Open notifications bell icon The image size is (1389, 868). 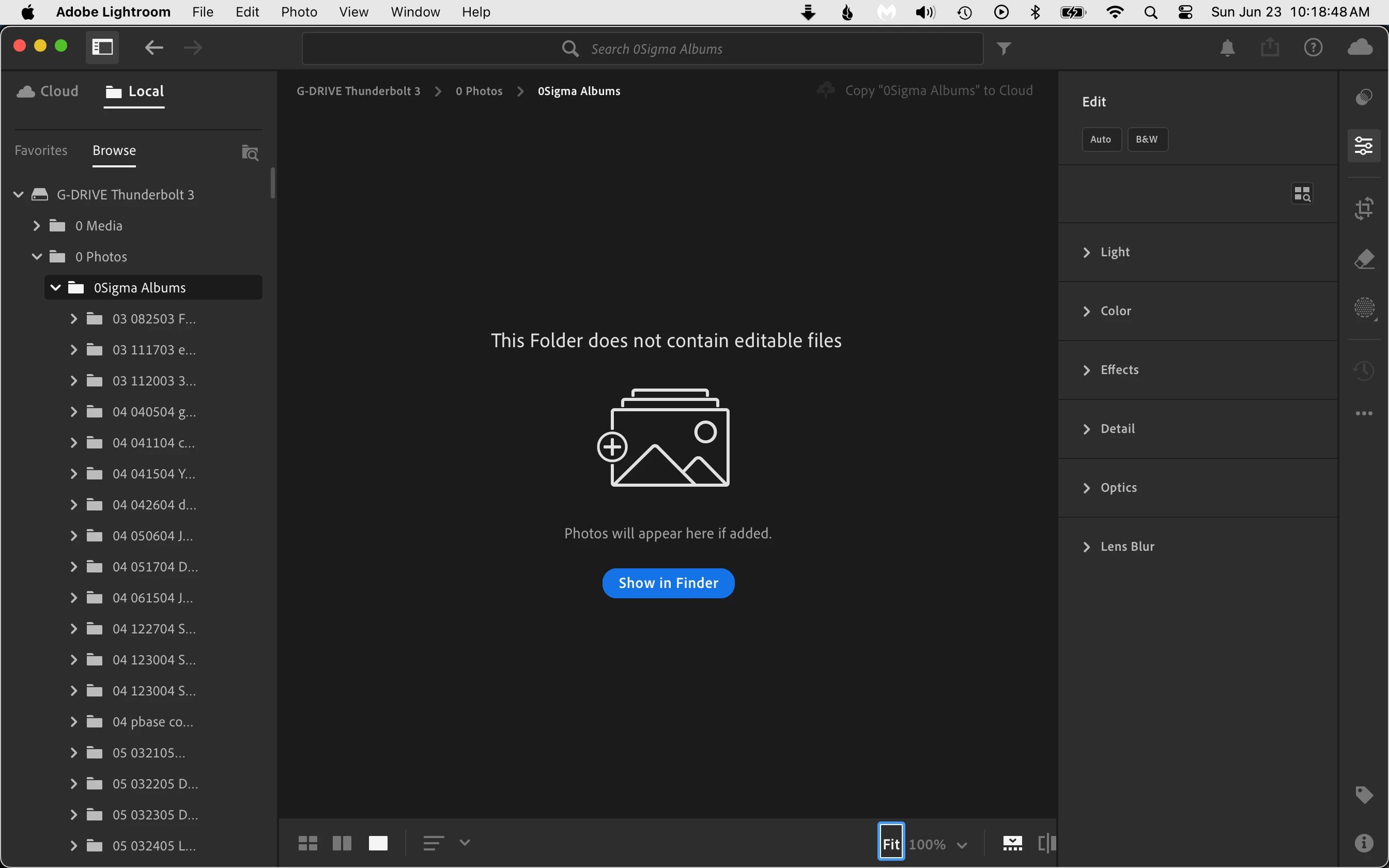tap(1227, 48)
